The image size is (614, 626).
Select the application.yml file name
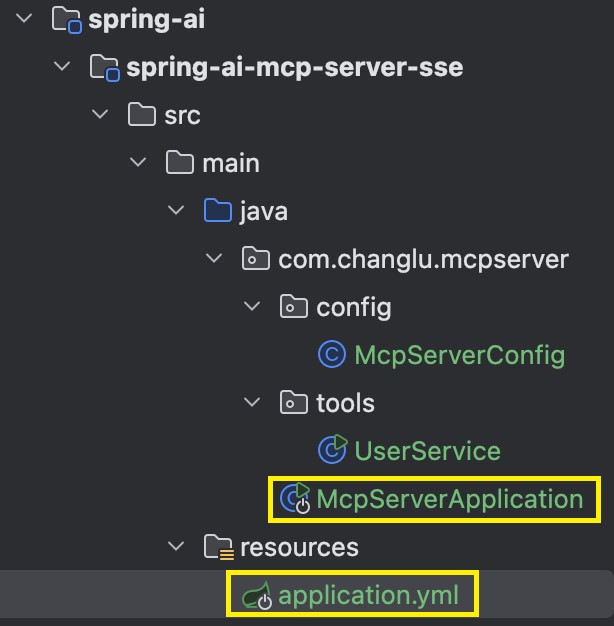(368, 596)
